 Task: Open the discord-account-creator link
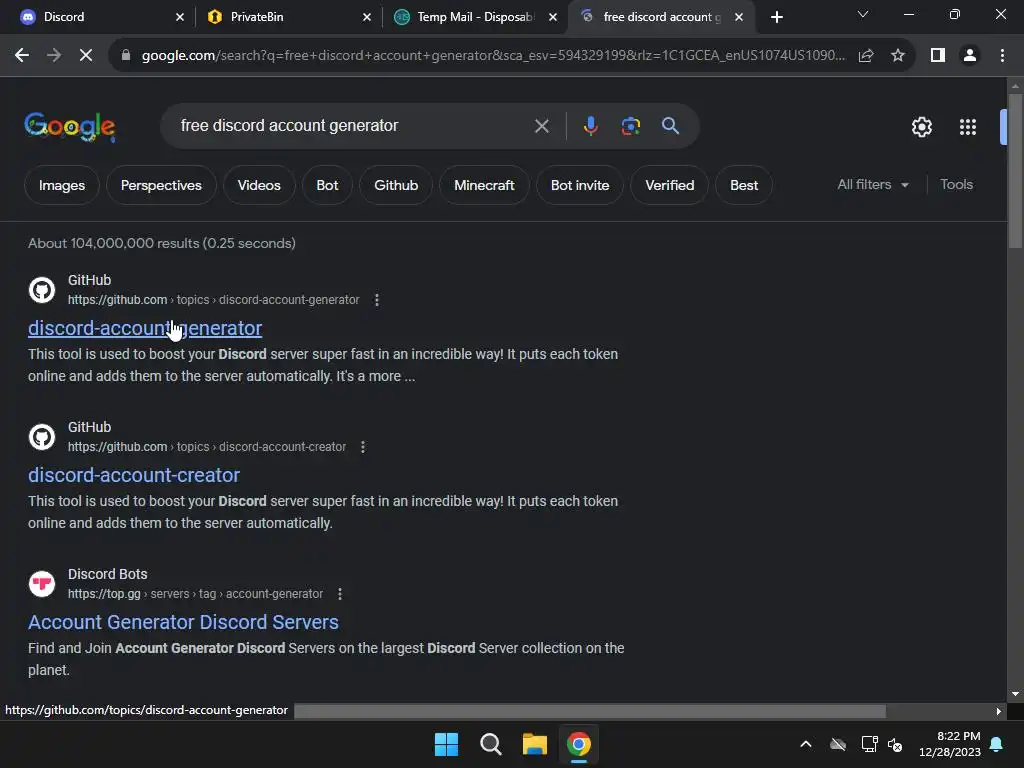pos(134,475)
